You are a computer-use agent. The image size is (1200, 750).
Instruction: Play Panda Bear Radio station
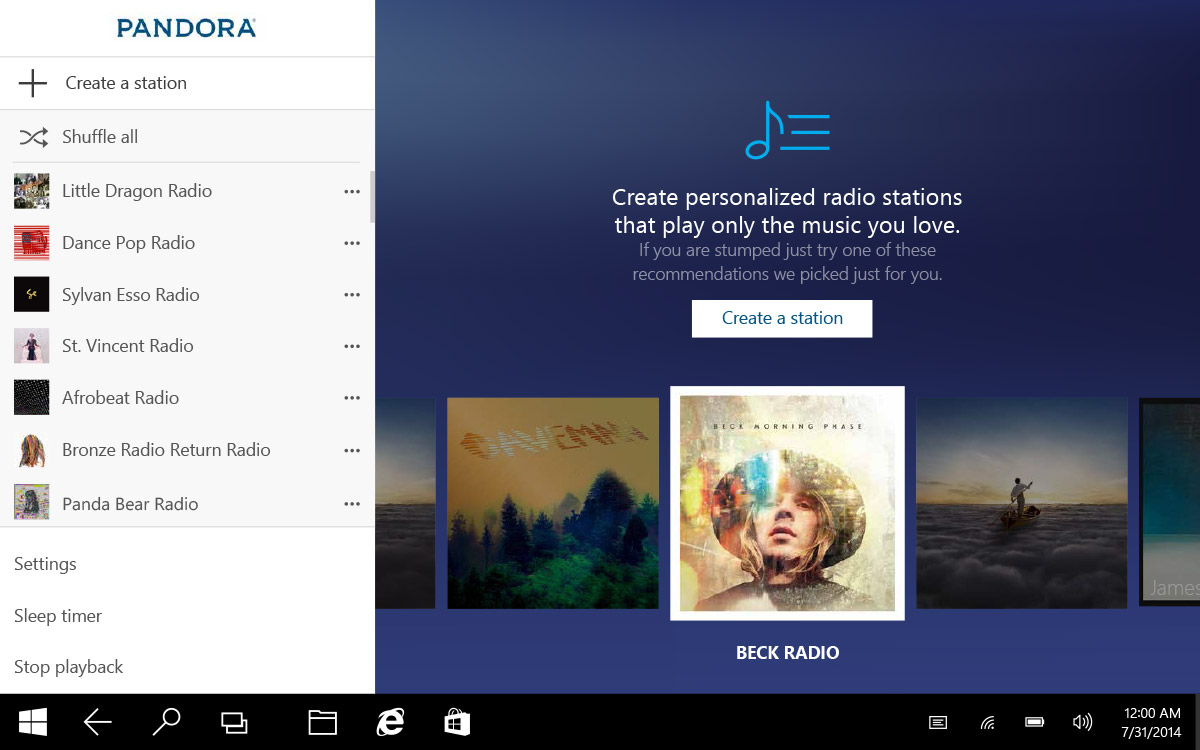130,504
